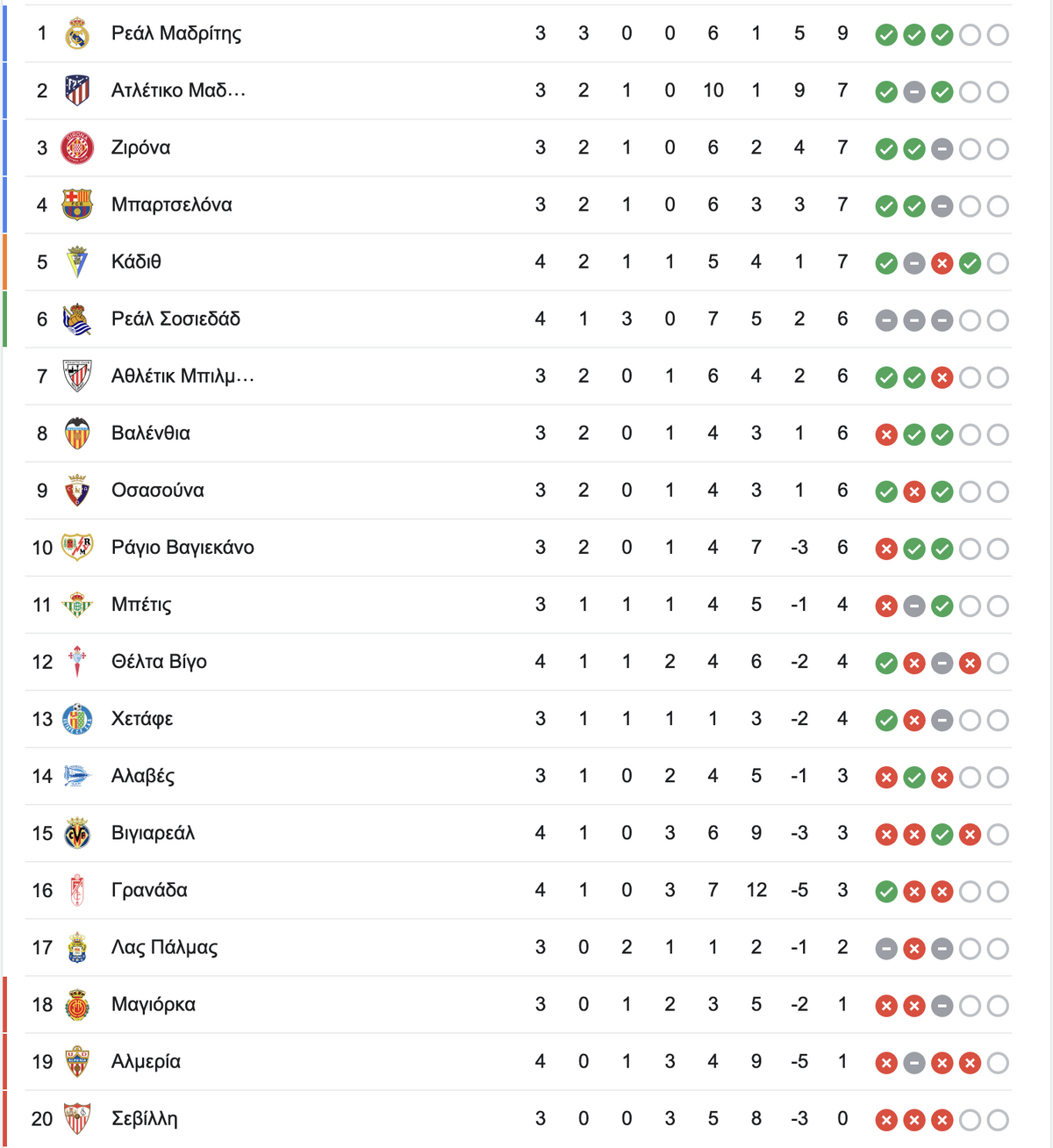Click Almería's last red loss indicator

click(970, 1063)
